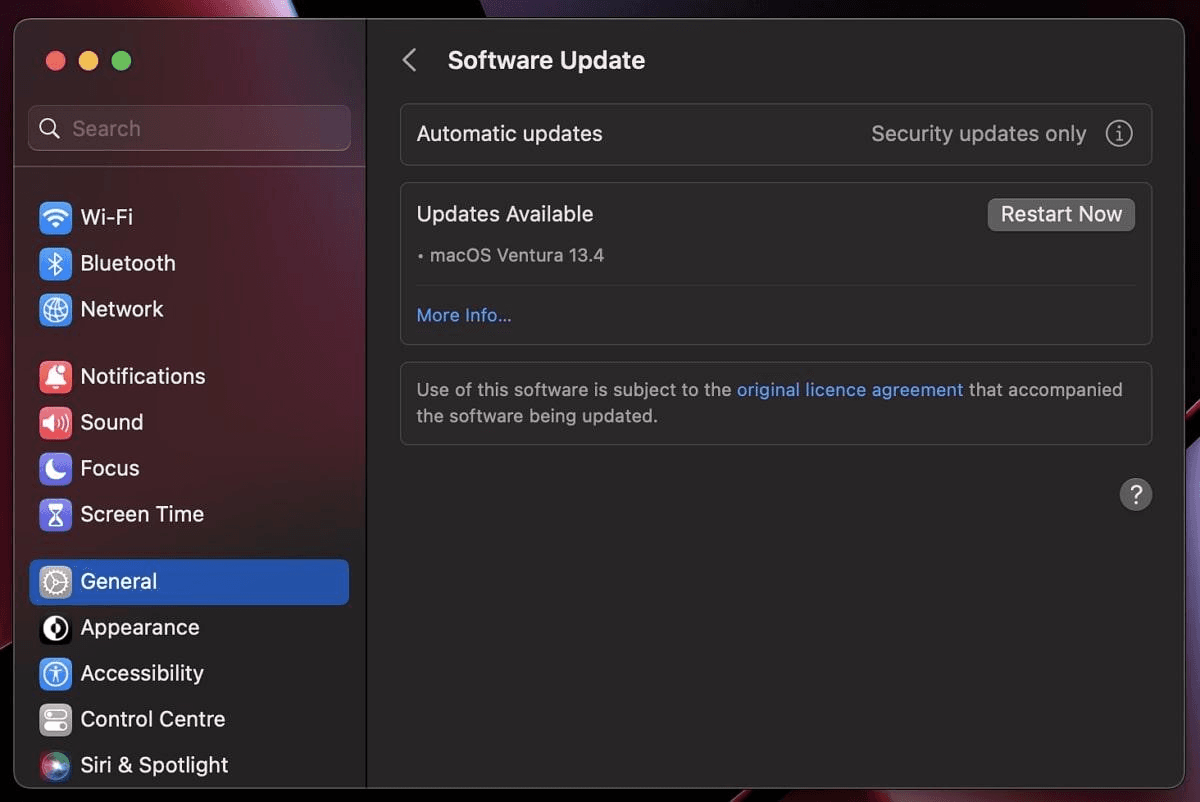This screenshot has width=1200, height=802.
Task: Click the Software Update title
Action: [x=546, y=60]
